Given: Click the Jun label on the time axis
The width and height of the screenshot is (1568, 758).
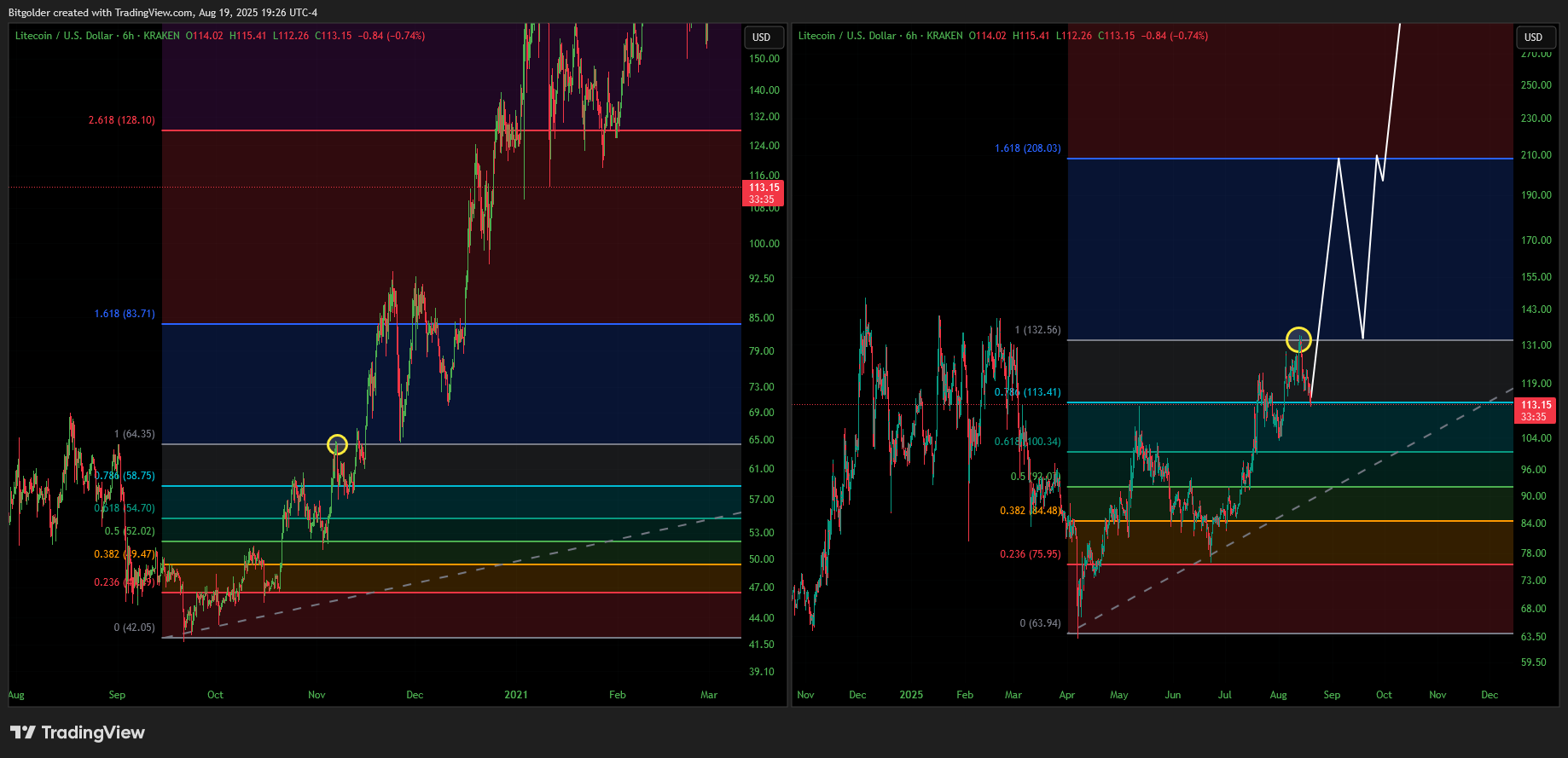Looking at the screenshot, I should (x=1173, y=695).
